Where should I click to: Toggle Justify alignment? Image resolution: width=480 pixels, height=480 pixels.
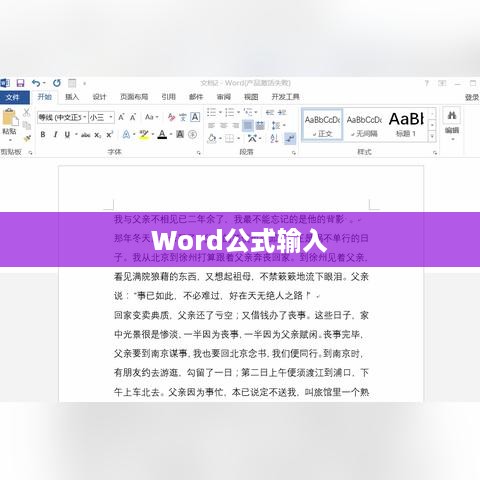click(x=248, y=126)
